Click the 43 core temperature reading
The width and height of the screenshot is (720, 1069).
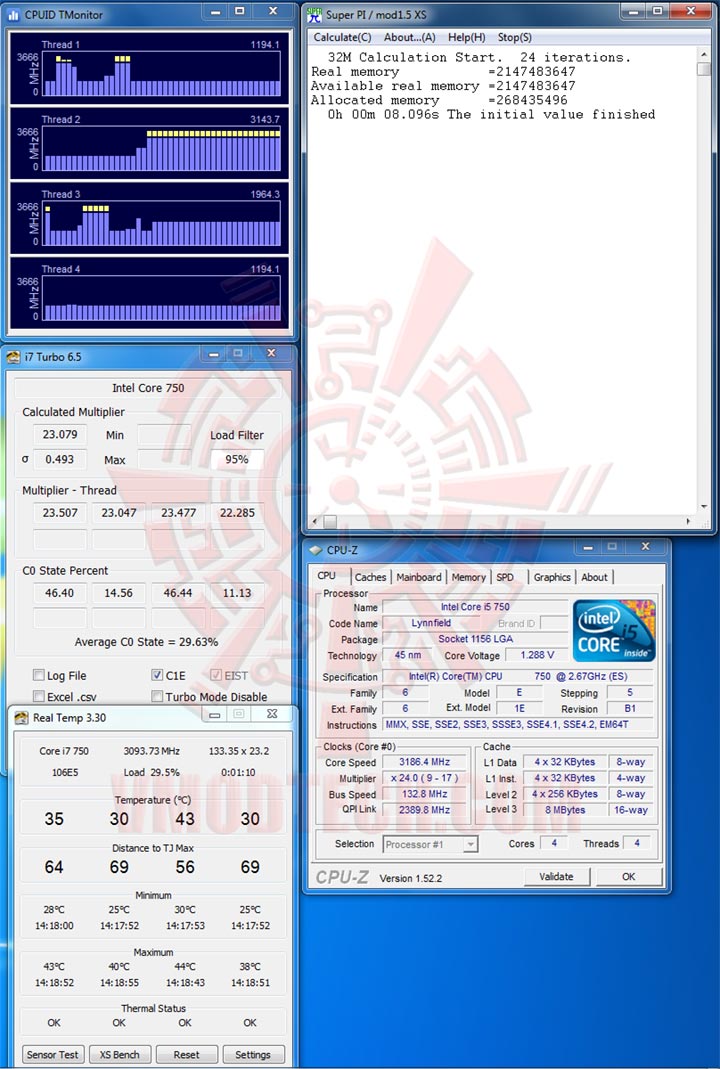coord(185,819)
